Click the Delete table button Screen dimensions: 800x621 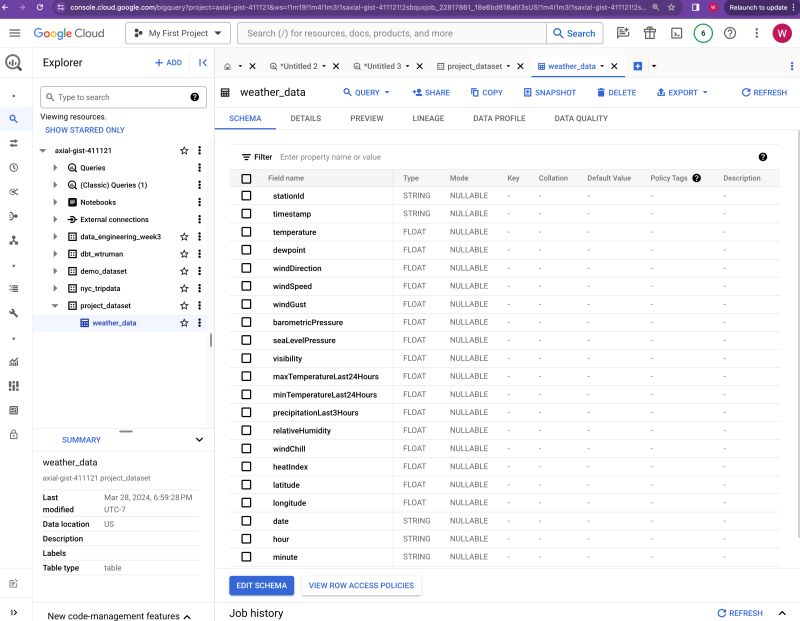click(616, 92)
